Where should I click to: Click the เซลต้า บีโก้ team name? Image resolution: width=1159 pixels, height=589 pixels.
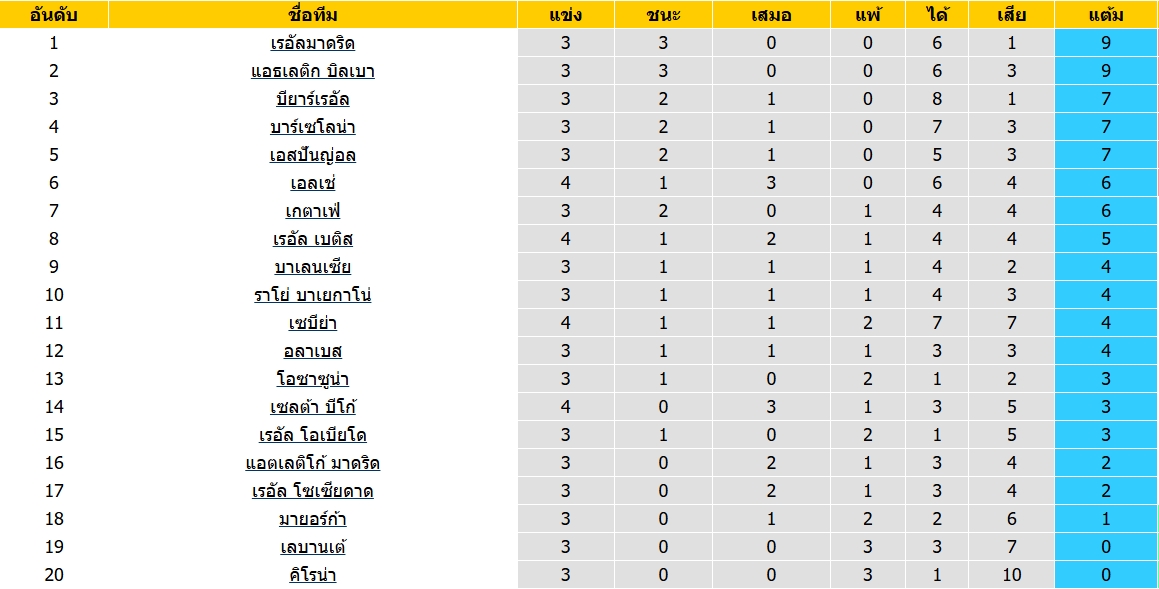[x=313, y=407]
